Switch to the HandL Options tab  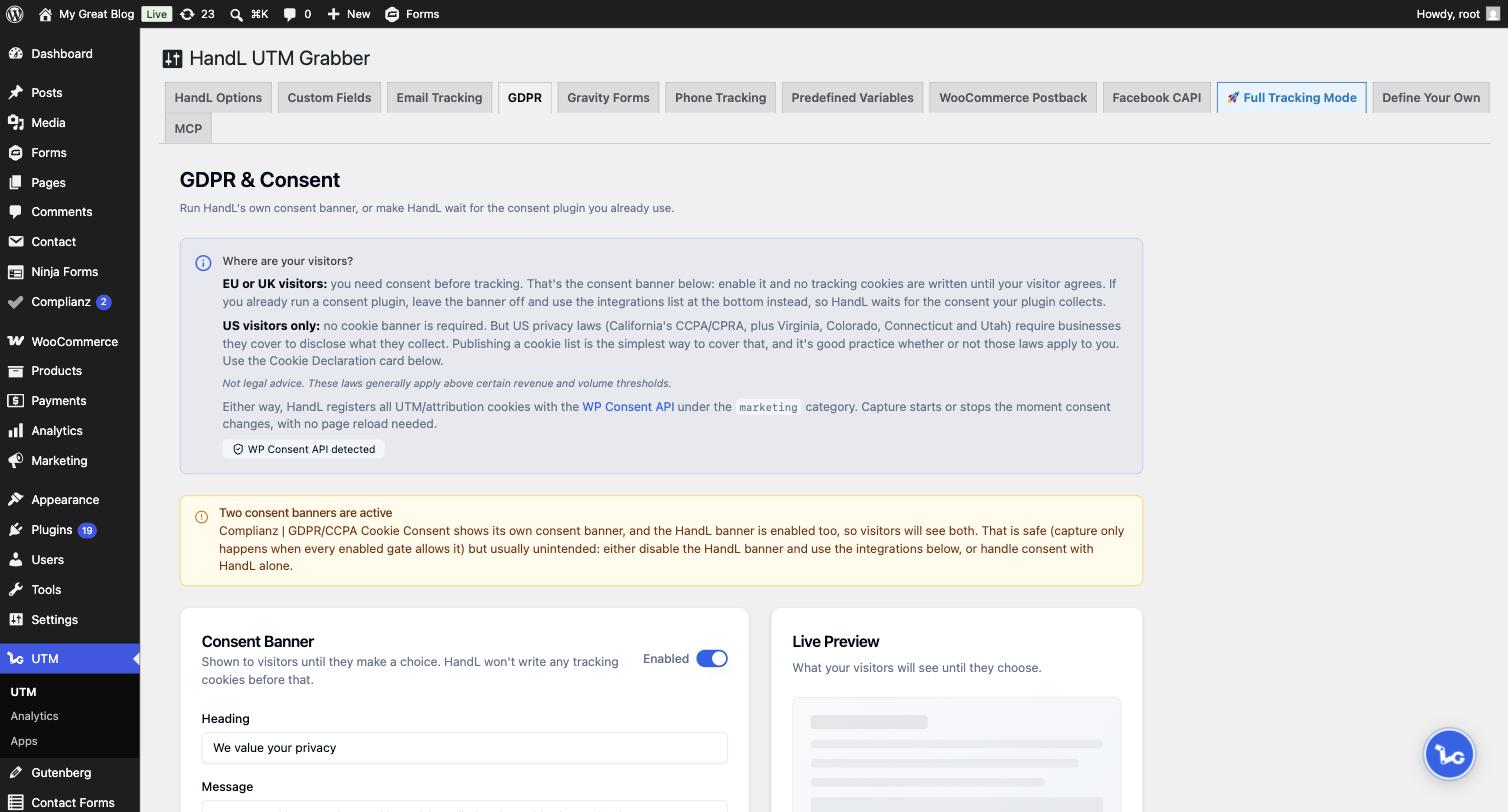tap(218, 98)
